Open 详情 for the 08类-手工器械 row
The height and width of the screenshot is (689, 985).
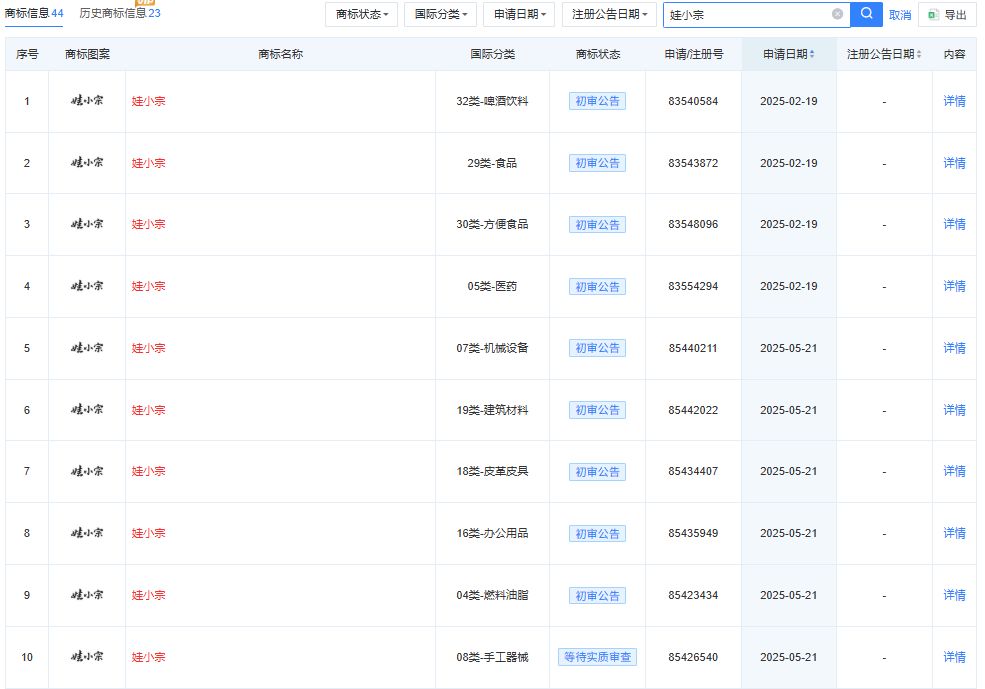[954, 657]
